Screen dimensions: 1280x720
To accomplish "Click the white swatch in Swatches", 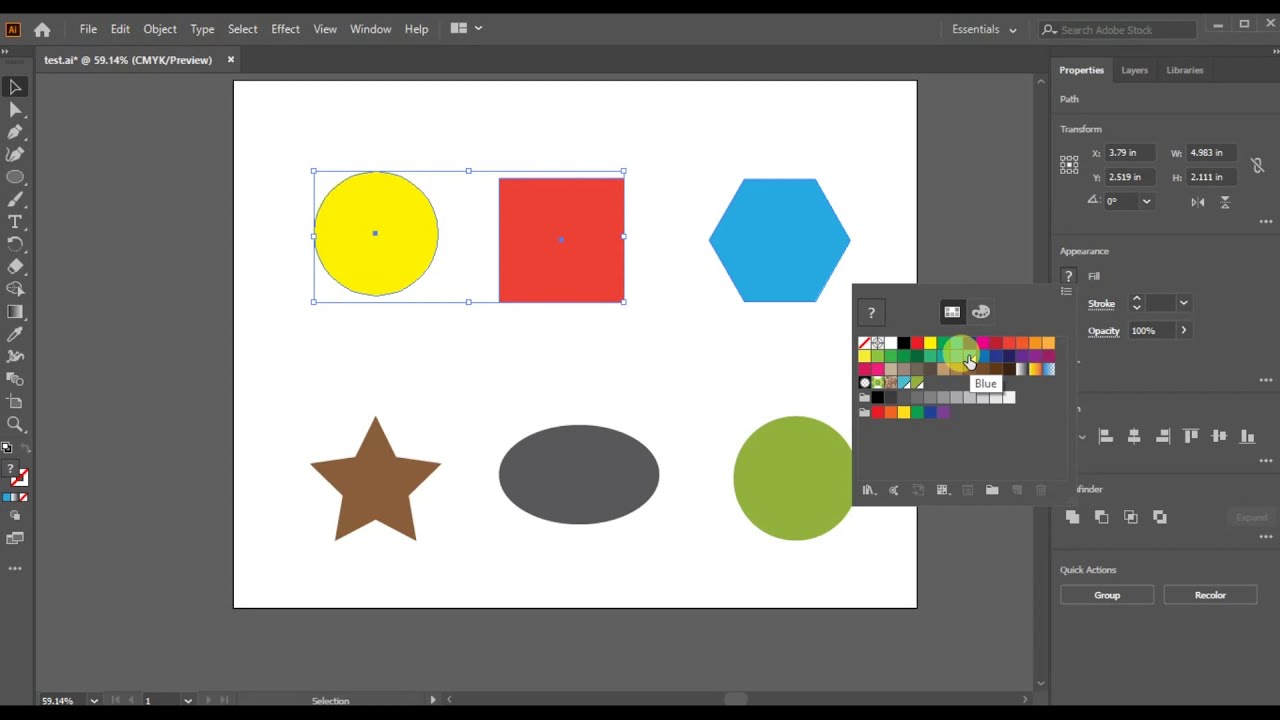I will point(891,343).
